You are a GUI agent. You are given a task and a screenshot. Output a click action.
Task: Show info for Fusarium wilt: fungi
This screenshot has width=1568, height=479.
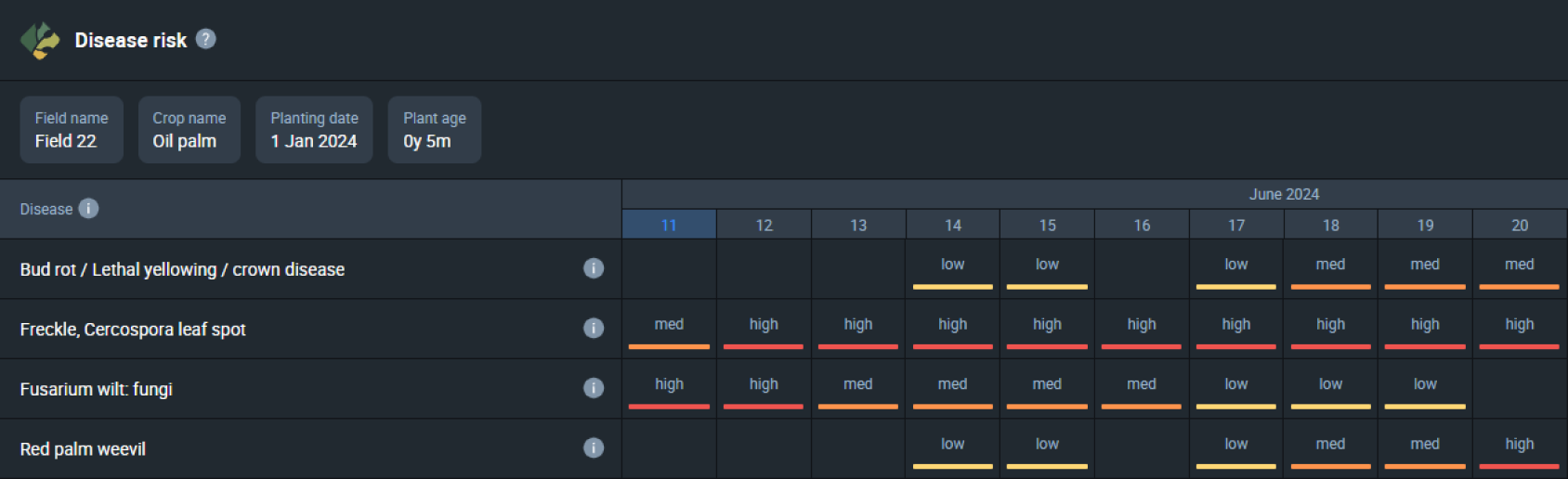pyautogui.click(x=594, y=387)
